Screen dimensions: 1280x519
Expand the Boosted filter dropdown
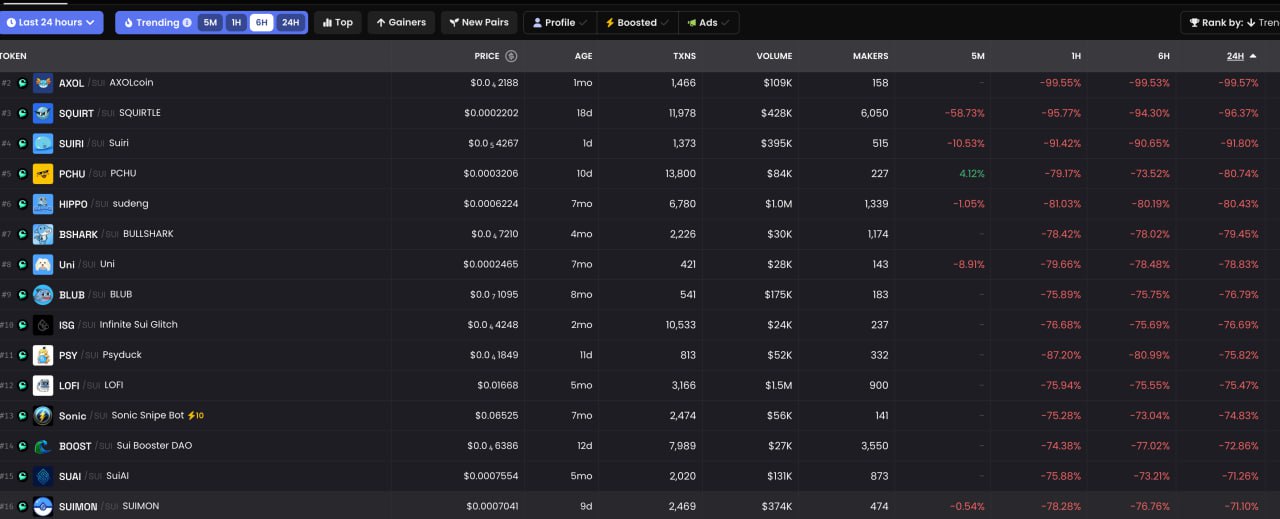pyautogui.click(x=636, y=22)
